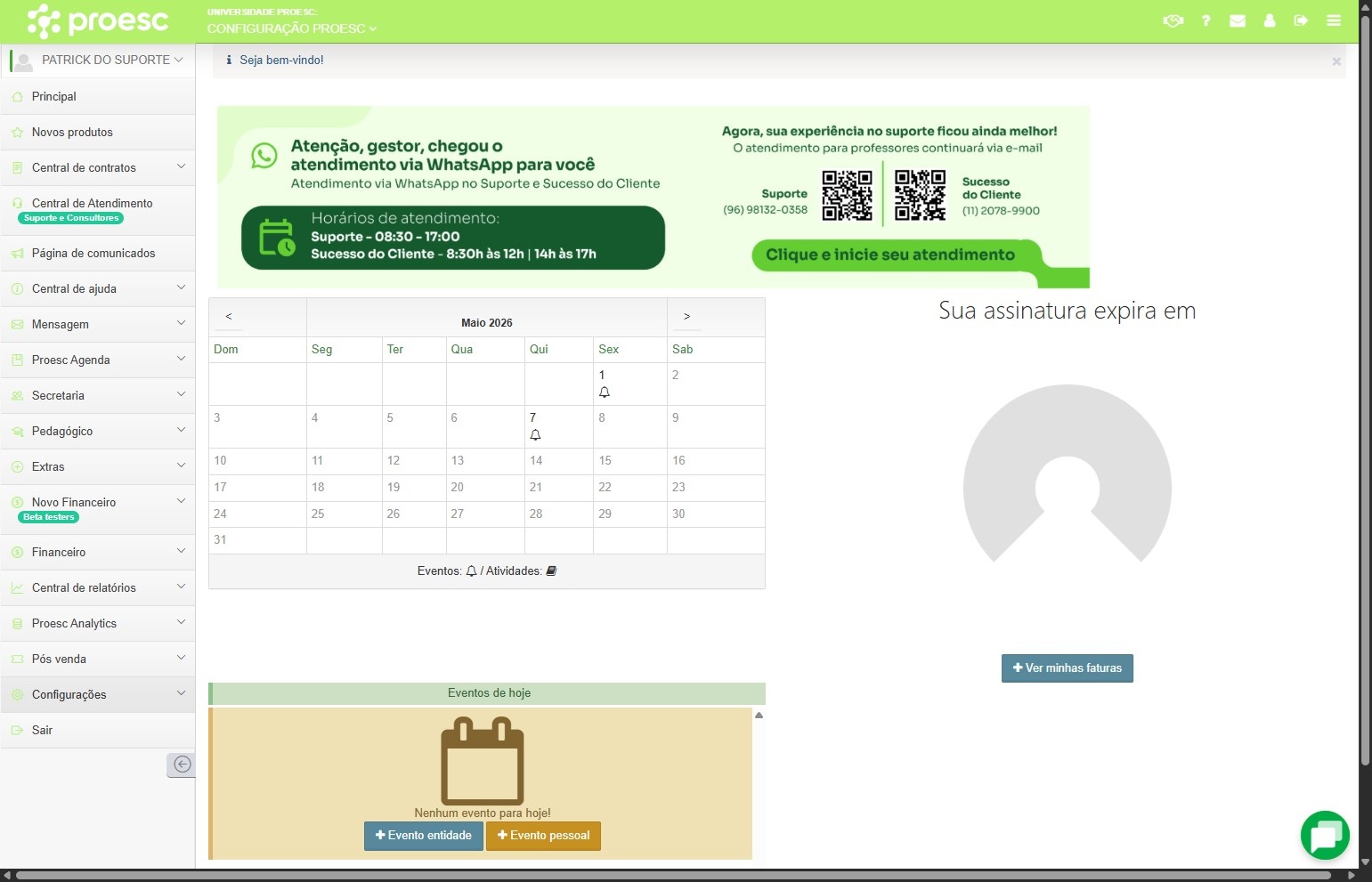
Task: Click the graduation cap icon for Pedagógico
Action: pyautogui.click(x=17, y=432)
